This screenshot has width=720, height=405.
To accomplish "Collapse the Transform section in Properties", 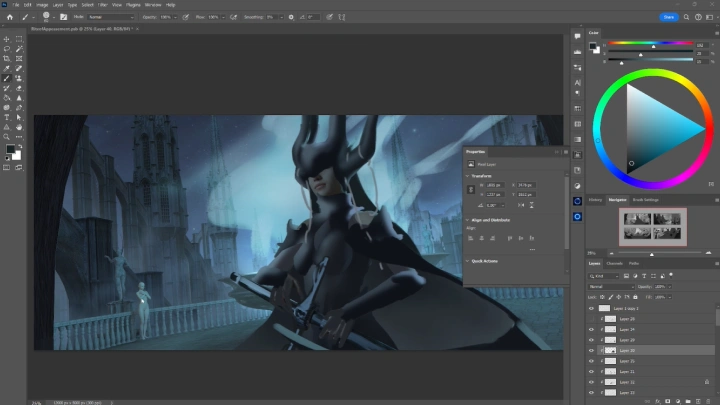I will 468,176.
